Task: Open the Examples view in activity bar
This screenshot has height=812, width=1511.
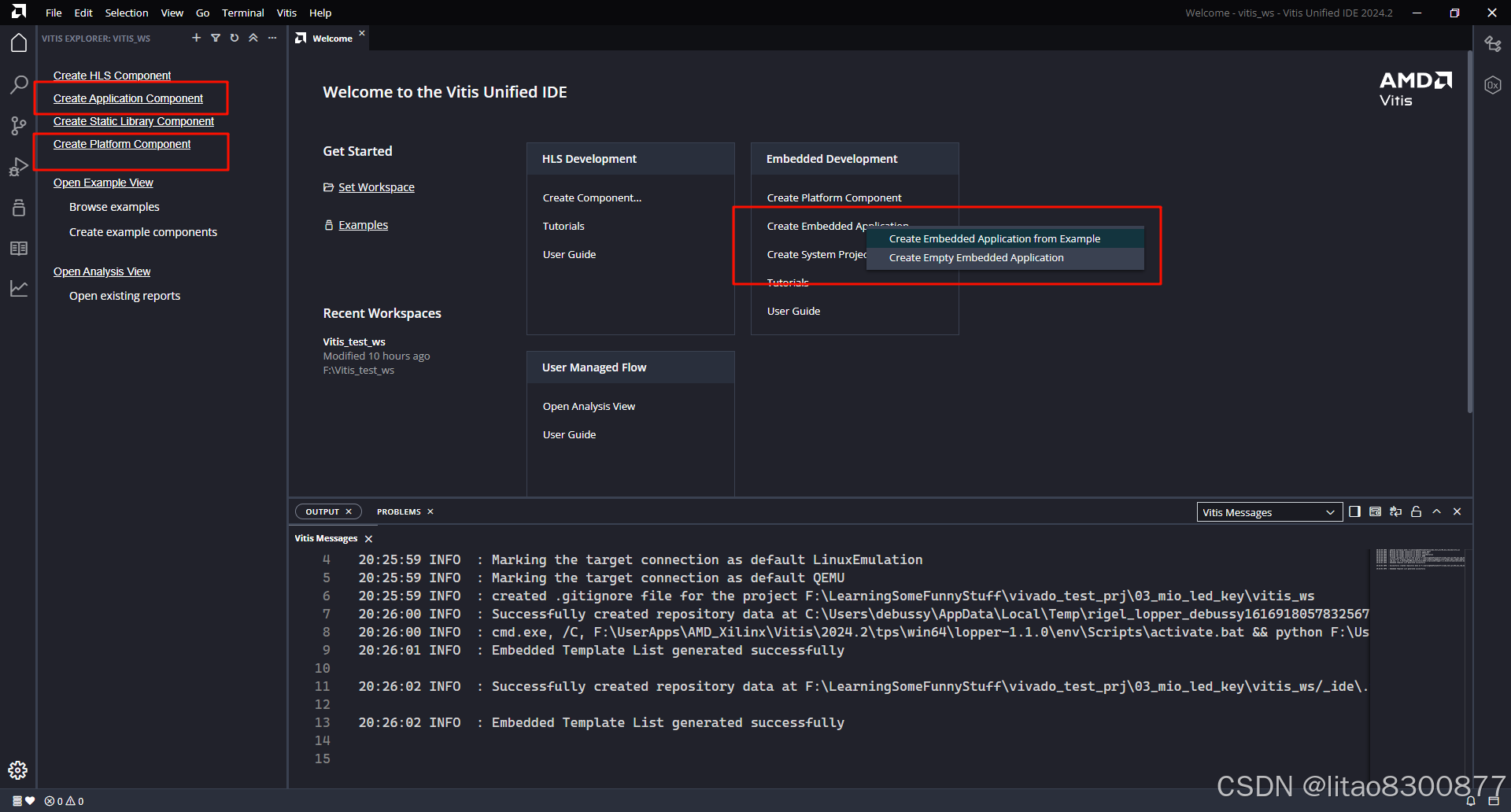Action: coord(19,207)
